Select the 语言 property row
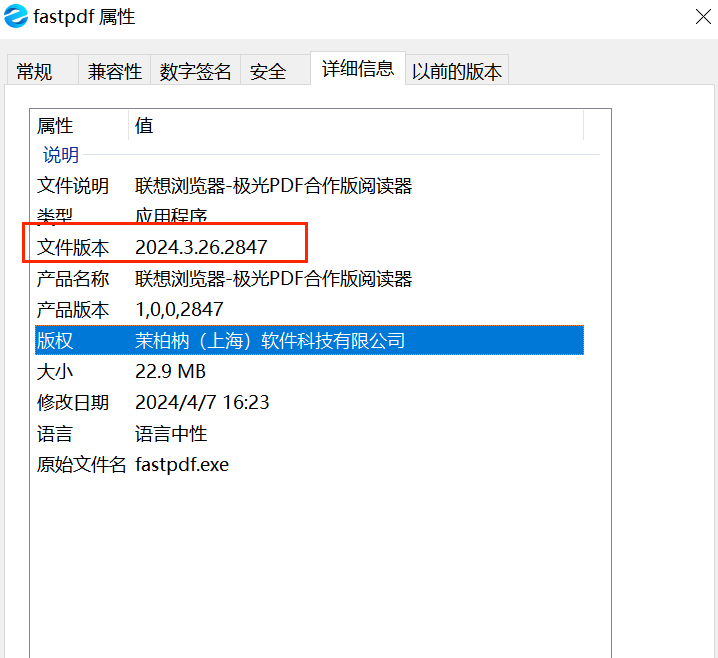Viewport: 718px width, 658px height. 310,434
